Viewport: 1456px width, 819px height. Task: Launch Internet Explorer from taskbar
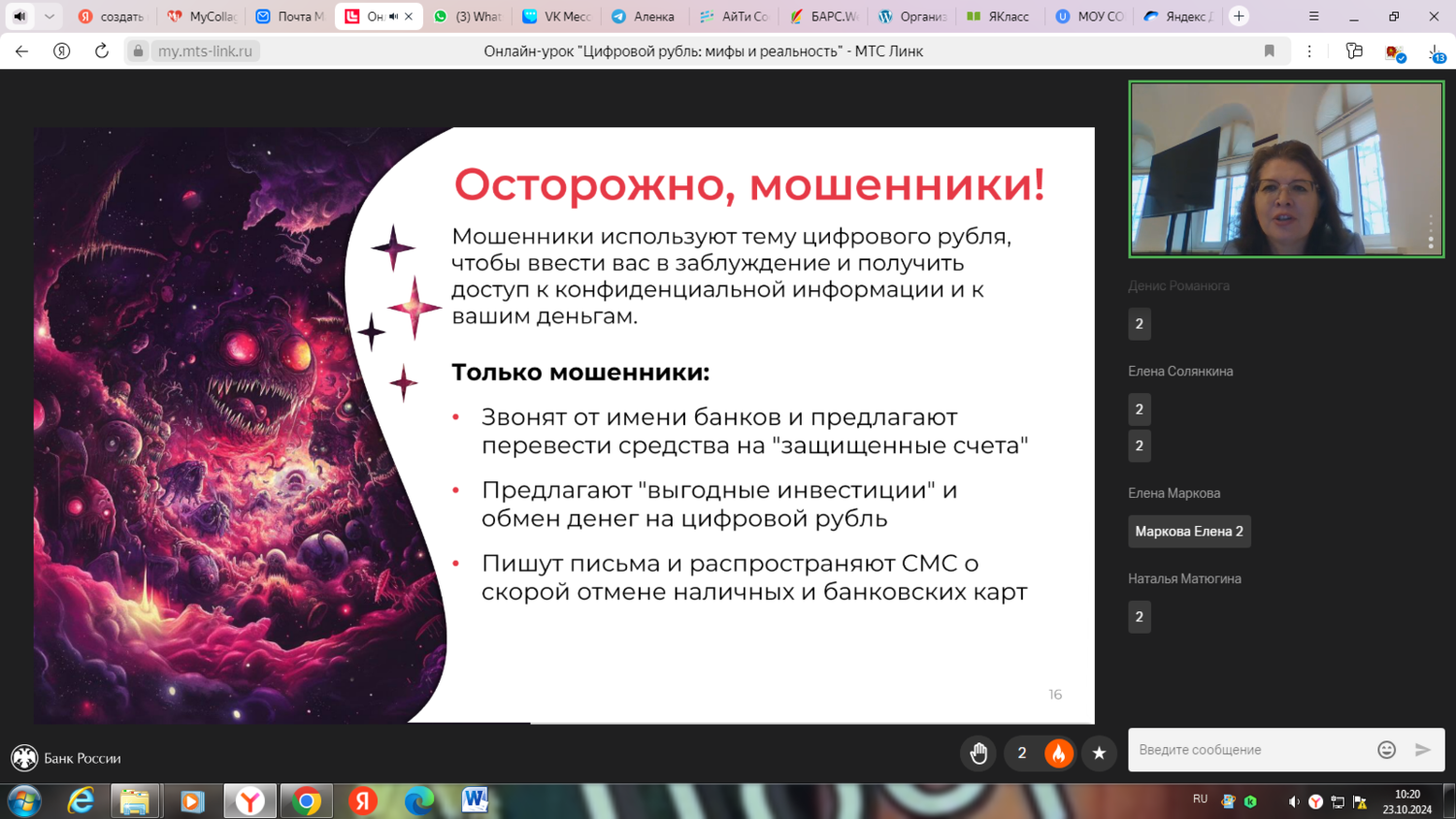click(x=81, y=802)
